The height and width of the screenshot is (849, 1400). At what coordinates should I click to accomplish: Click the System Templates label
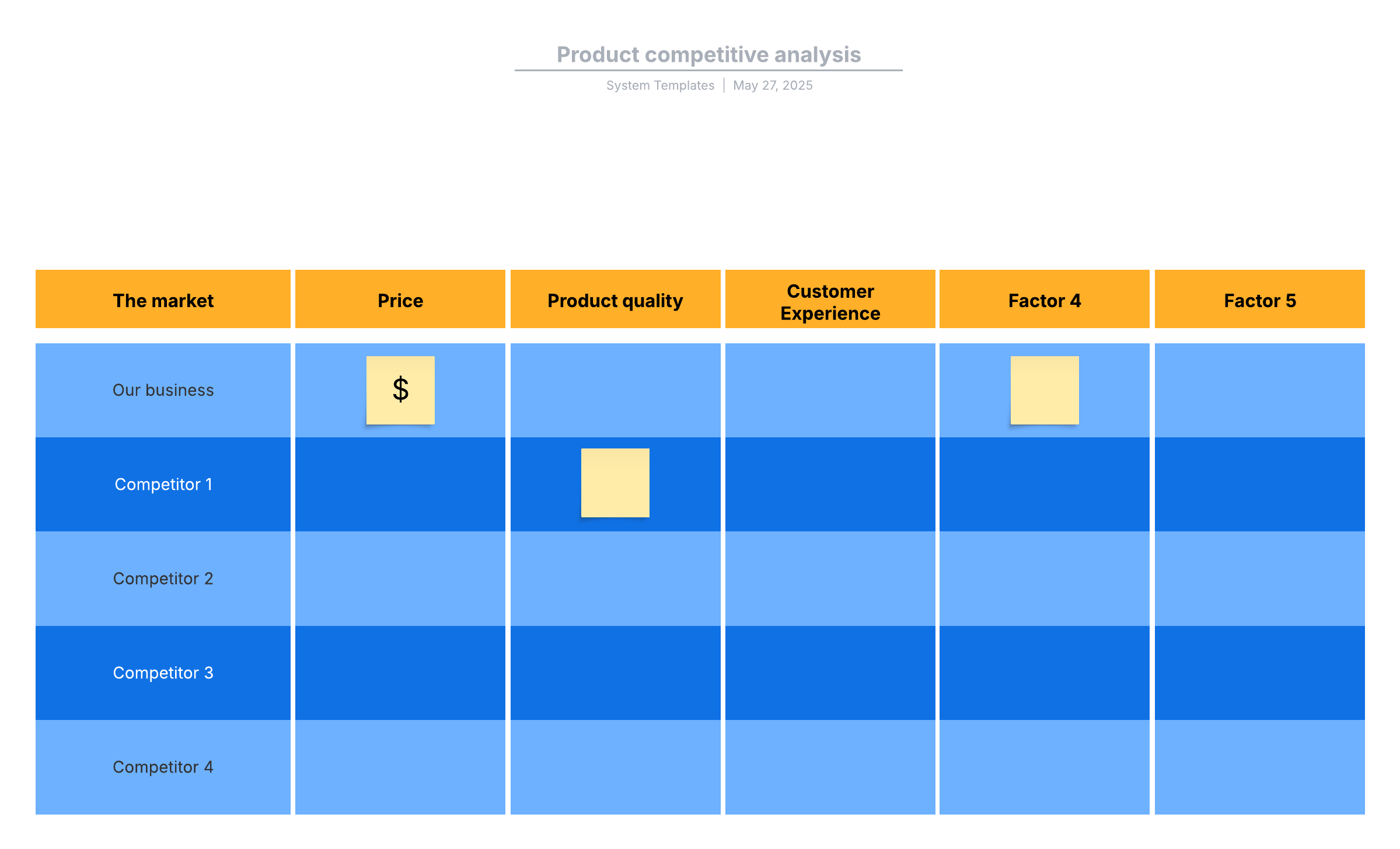(660, 85)
